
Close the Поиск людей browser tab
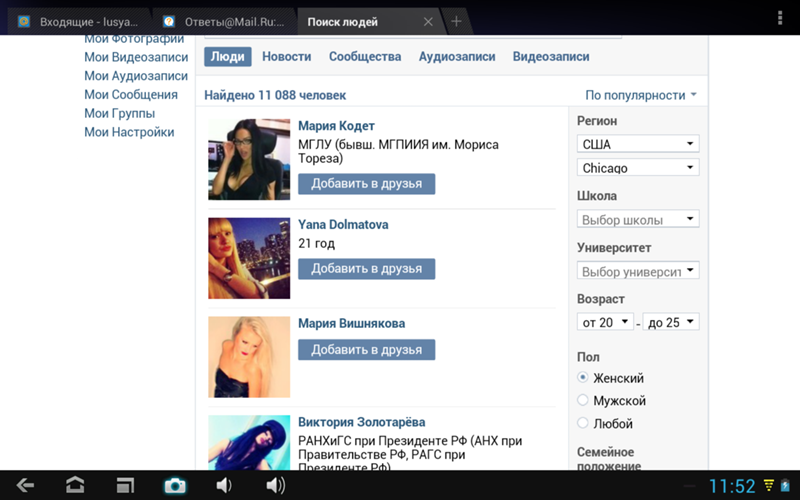(x=428, y=21)
